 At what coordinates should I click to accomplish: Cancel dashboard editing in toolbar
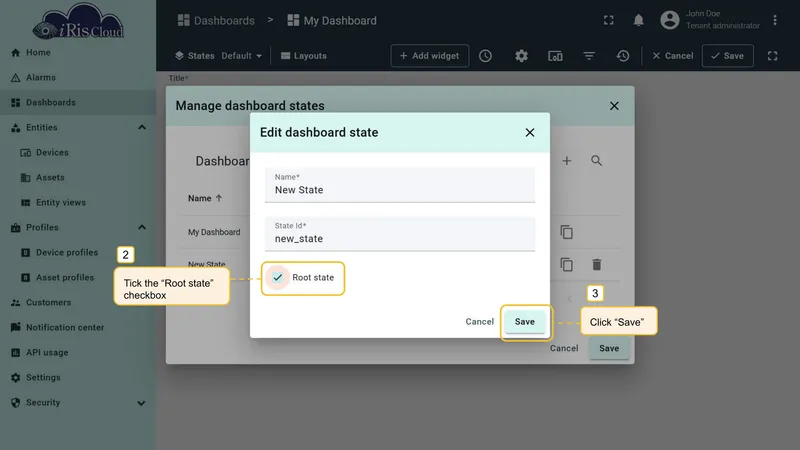(x=672, y=56)
